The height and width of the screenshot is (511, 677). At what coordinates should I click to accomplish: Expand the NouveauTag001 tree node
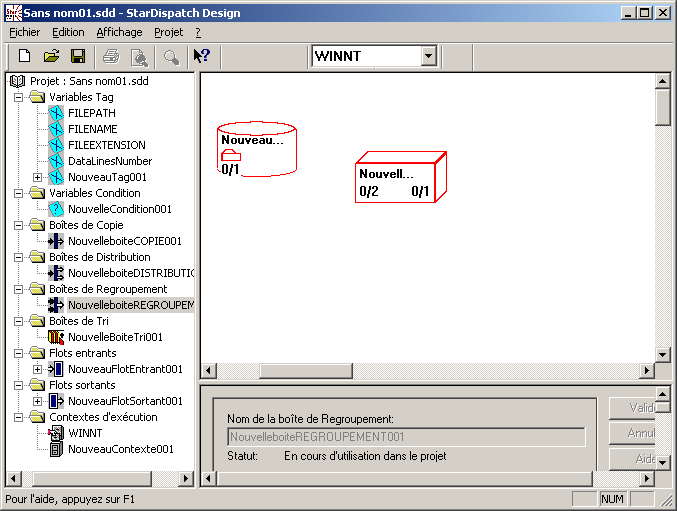point(37,177)
